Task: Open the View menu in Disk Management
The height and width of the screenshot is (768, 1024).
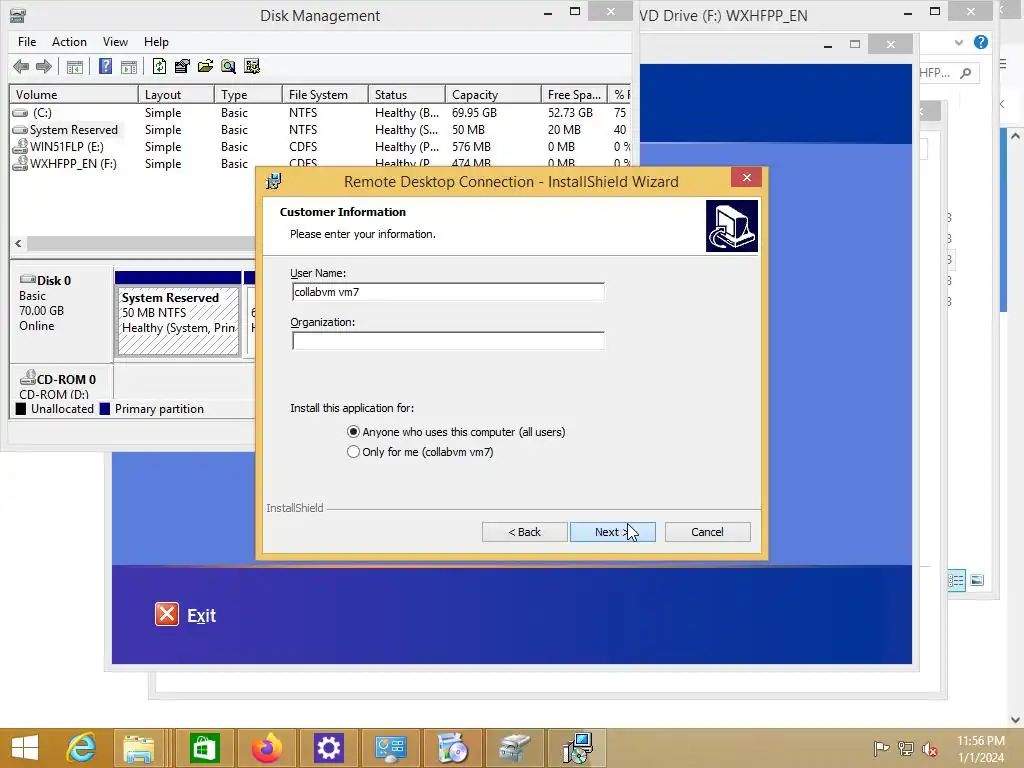Action: coord(115,42)
